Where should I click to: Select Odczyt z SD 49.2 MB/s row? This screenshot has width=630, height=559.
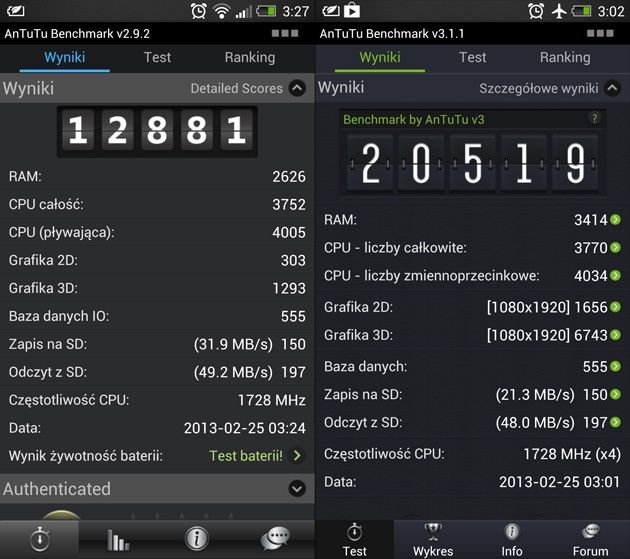[x=157, y=372]
